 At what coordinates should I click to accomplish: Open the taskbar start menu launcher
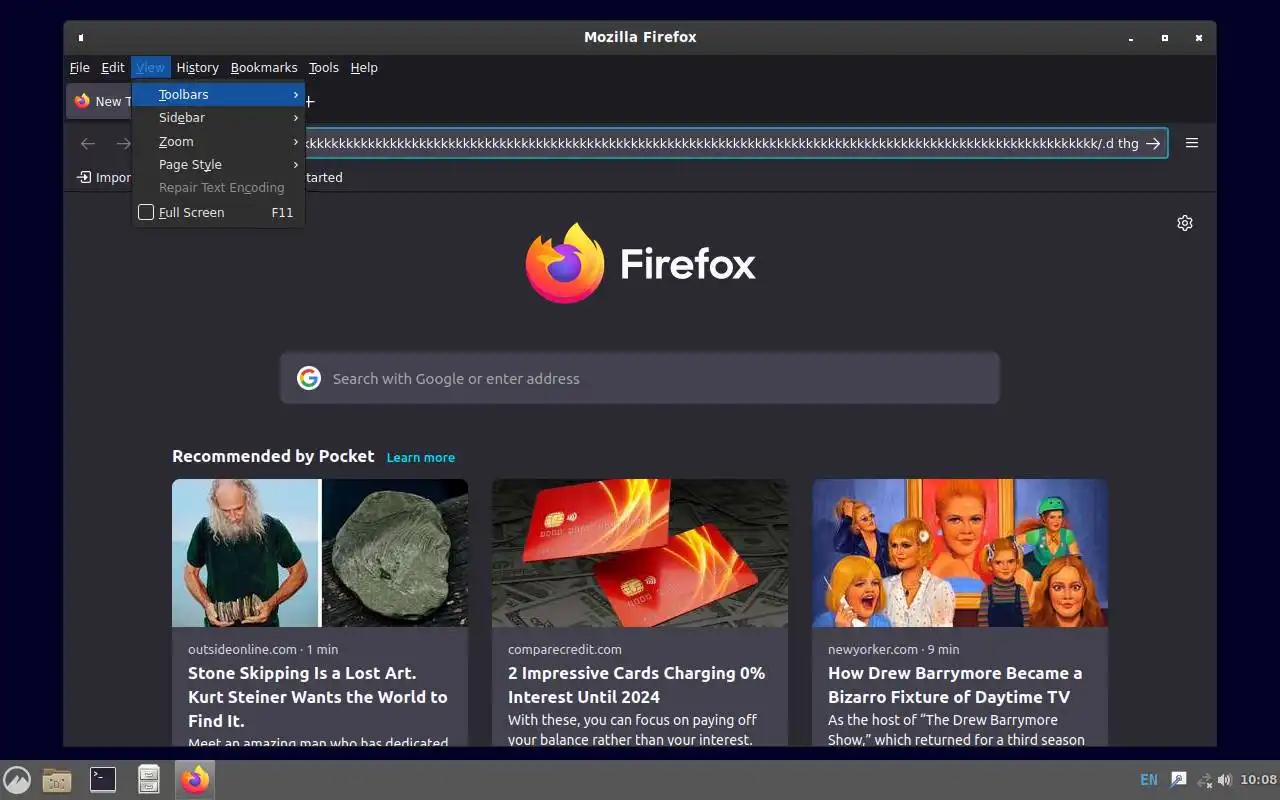[x=17, y=779]
